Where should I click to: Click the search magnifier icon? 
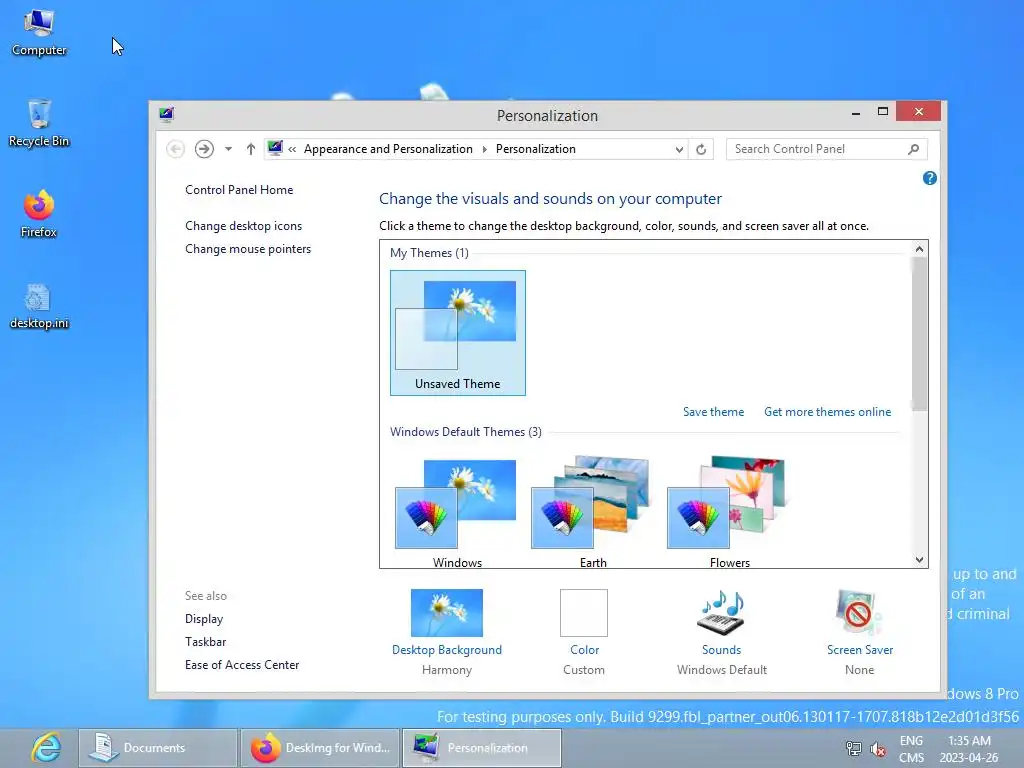point(914,149)
